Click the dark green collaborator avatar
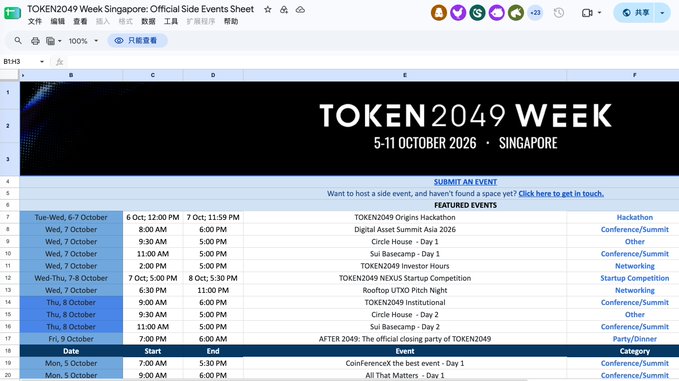 click(477, 13)
